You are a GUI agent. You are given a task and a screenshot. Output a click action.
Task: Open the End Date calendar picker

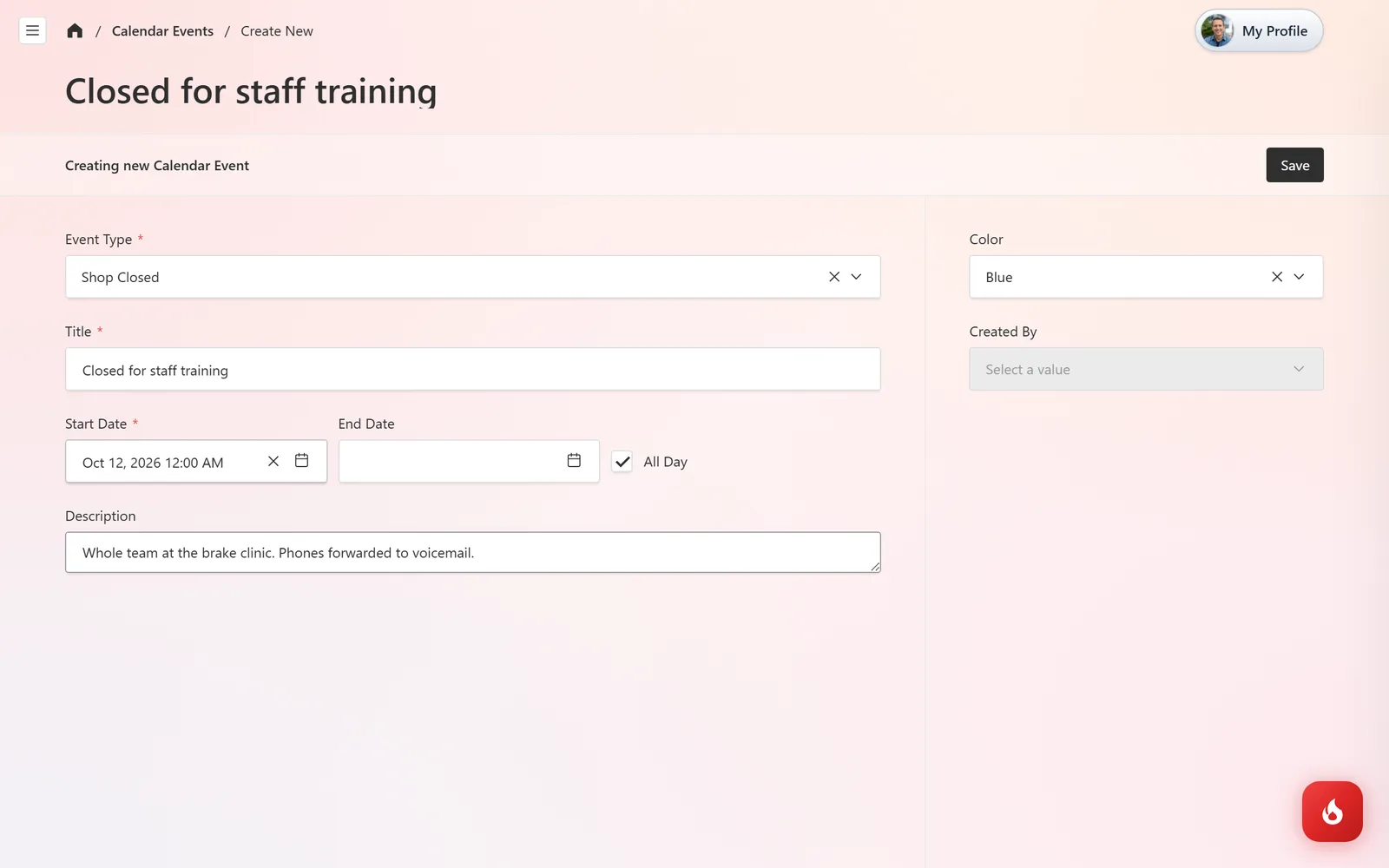point(574,461)
